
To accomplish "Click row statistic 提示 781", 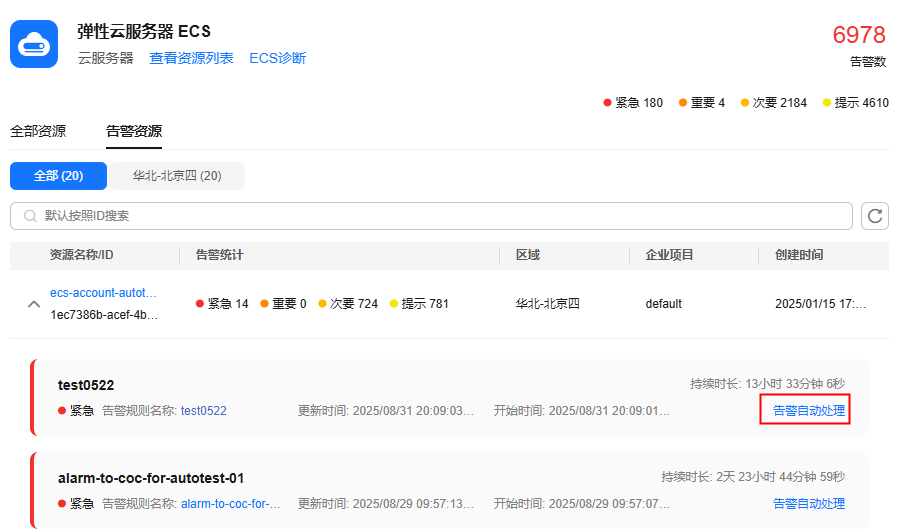I will (x=419, y=304).
